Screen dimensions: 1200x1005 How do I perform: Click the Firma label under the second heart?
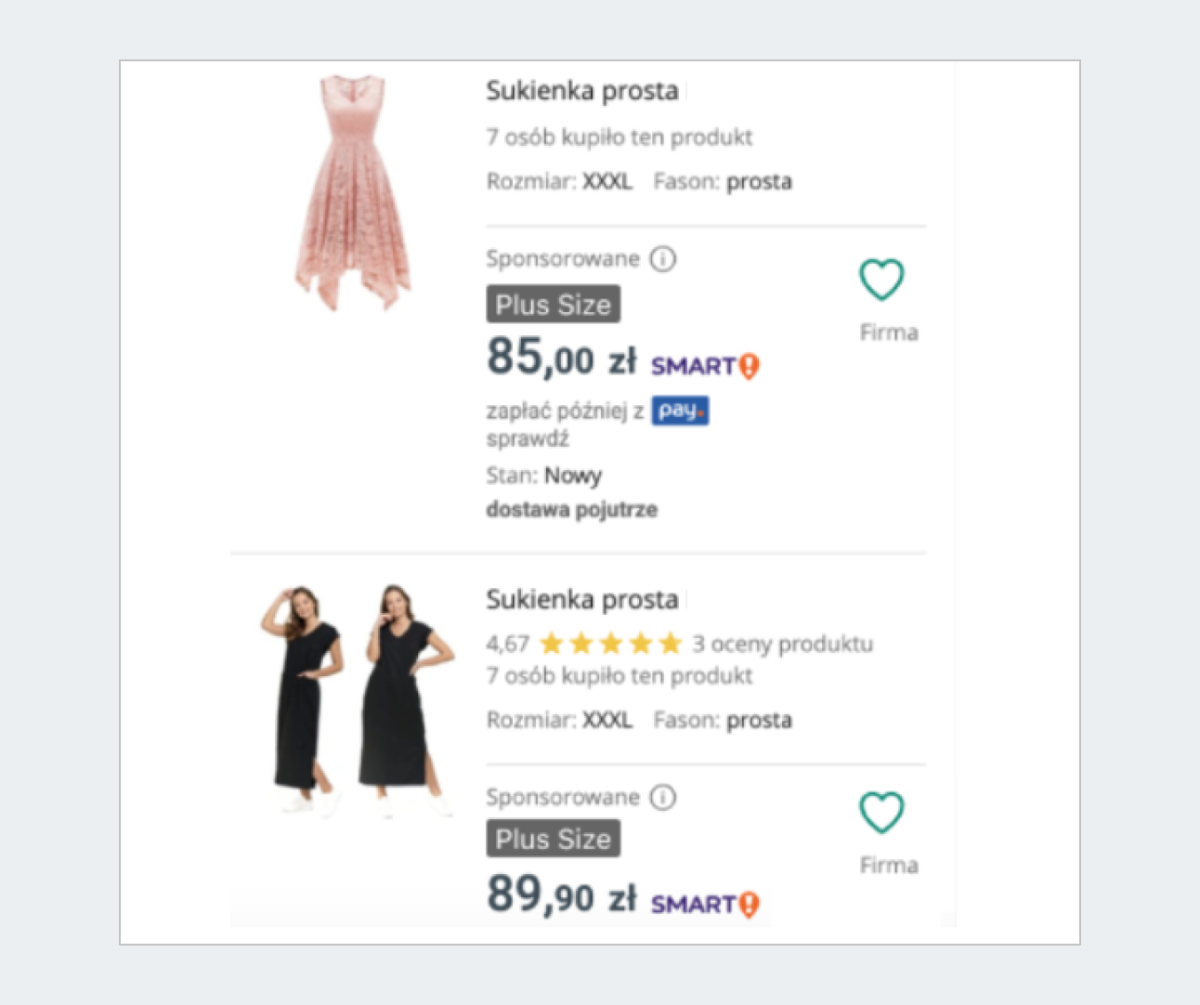(x=888, y=864)
